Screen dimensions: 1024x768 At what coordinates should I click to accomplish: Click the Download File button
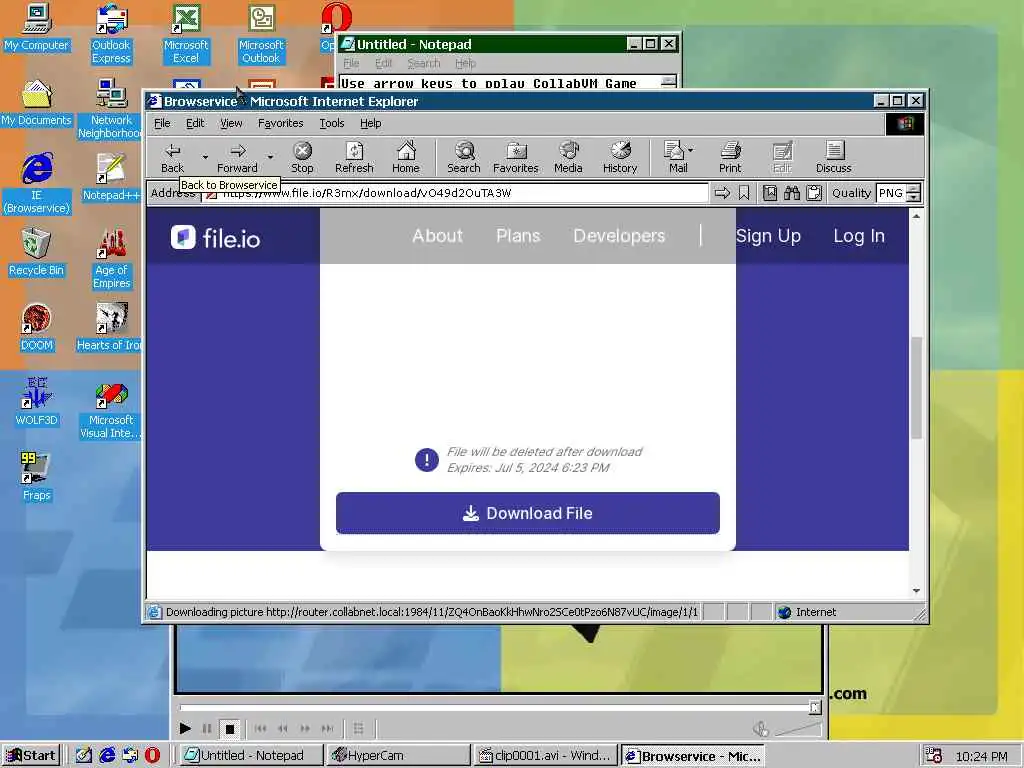coord(528,513)
